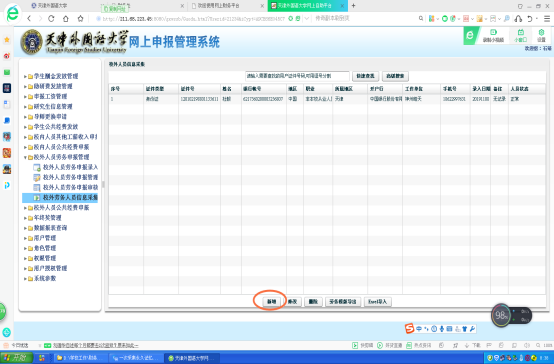Click the speaker mute icon in status bar
Image resolution: width=554 pixels, height=364 pixels.
526,345
